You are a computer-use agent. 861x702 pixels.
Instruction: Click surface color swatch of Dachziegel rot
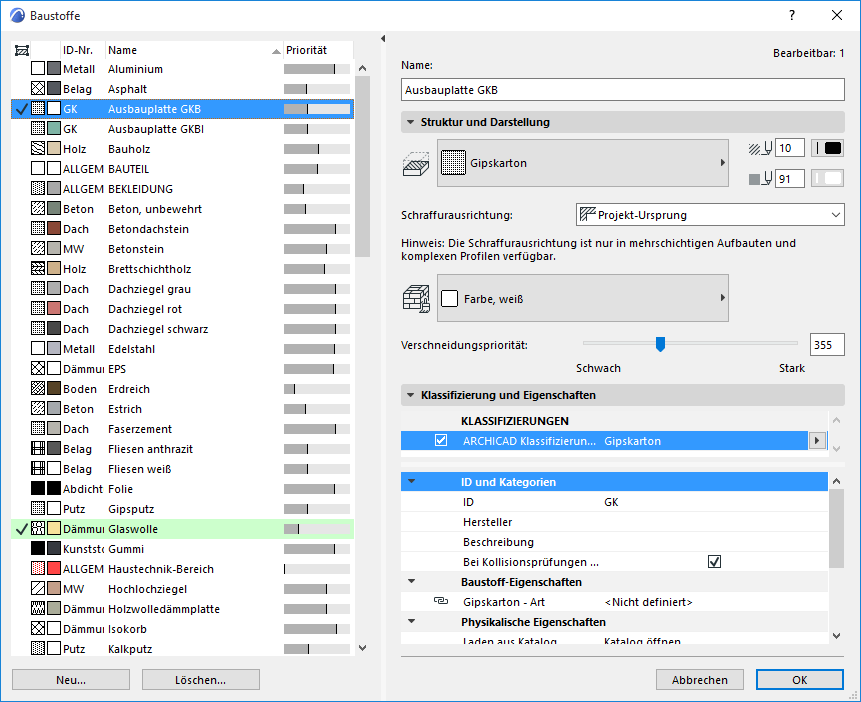(x=54, y=309)
